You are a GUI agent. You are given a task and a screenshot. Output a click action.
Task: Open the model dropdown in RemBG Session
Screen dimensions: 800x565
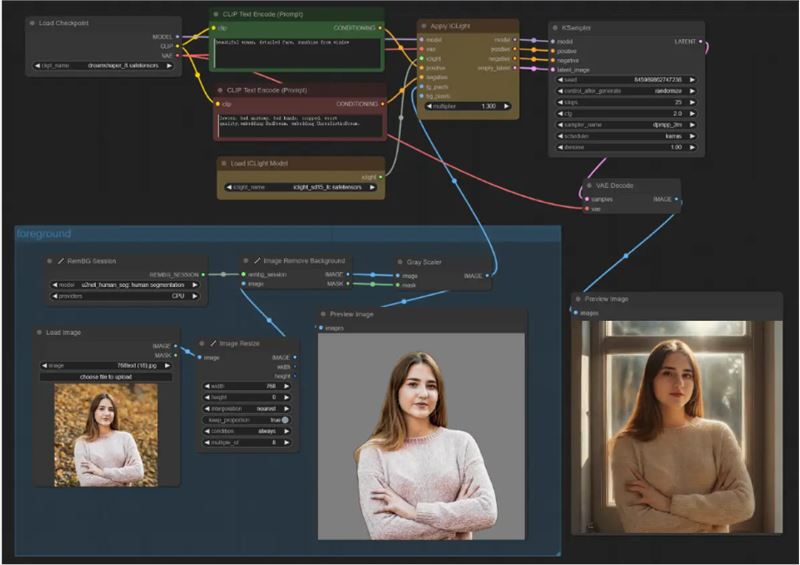(125, 285)
